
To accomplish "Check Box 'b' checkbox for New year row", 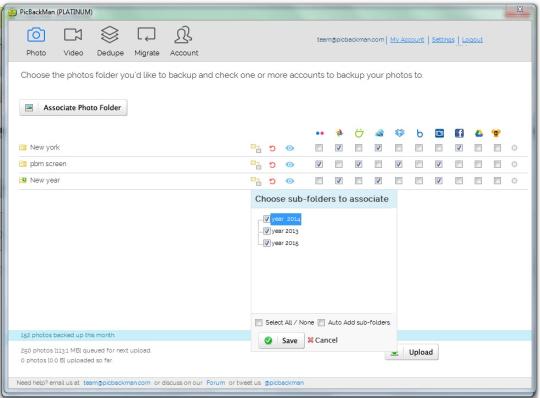I will [419, 180].
